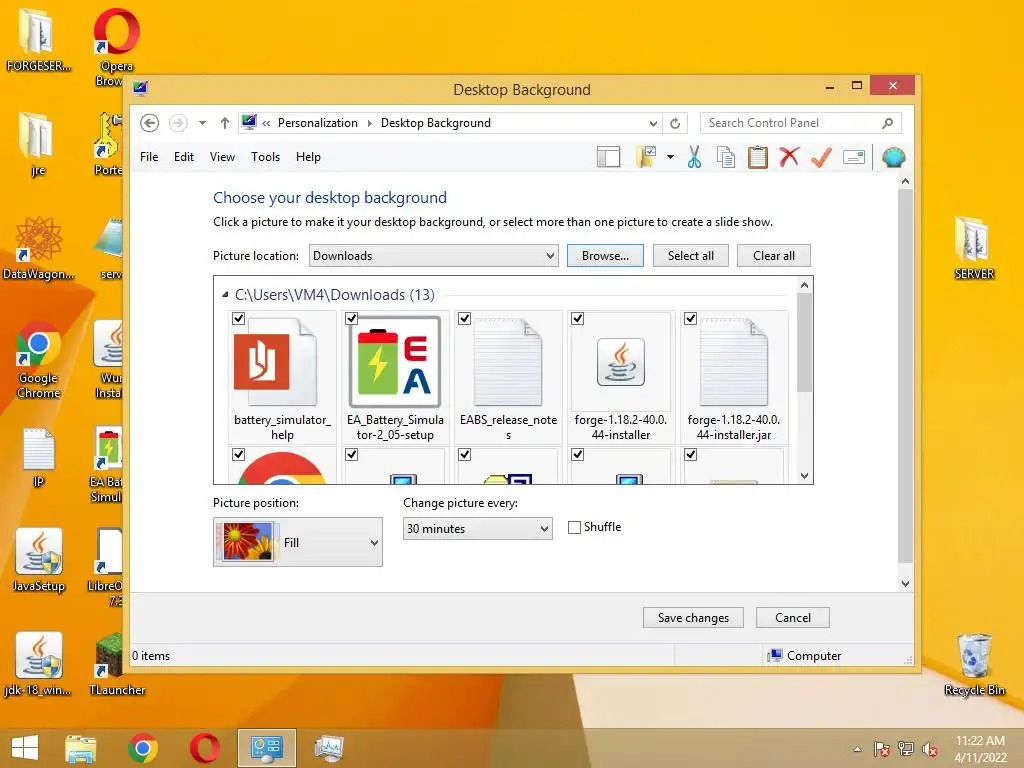The image size is (1024, 768).
Task: Uncheck the Chrome thumbnail checkbox in second row
Action: [238, 455]
